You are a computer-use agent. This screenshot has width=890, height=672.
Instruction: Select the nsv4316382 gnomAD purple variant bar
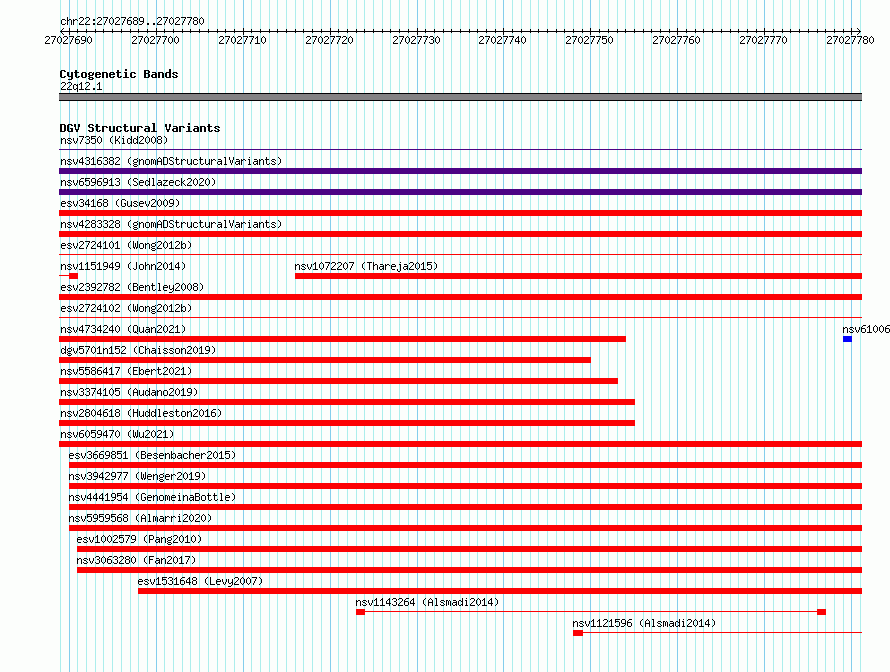[460, 171]
